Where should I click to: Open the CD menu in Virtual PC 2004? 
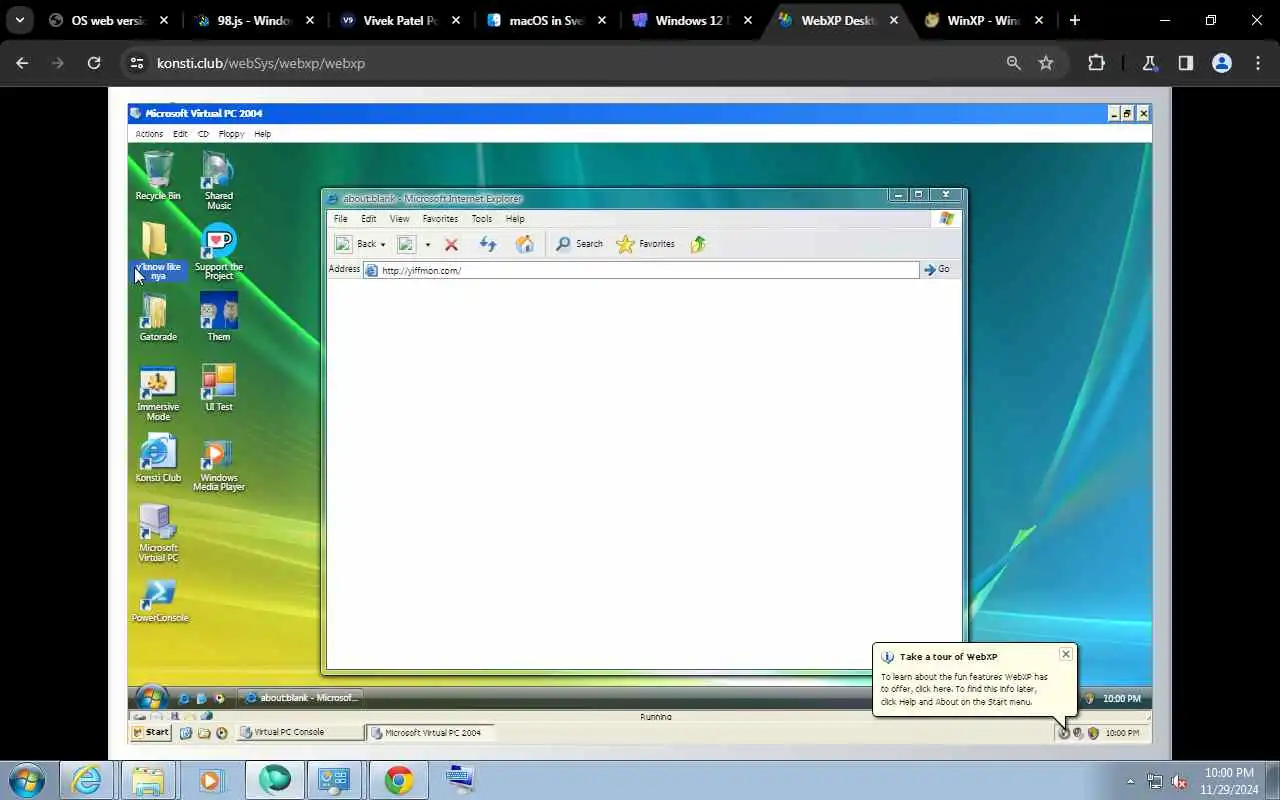203,134
